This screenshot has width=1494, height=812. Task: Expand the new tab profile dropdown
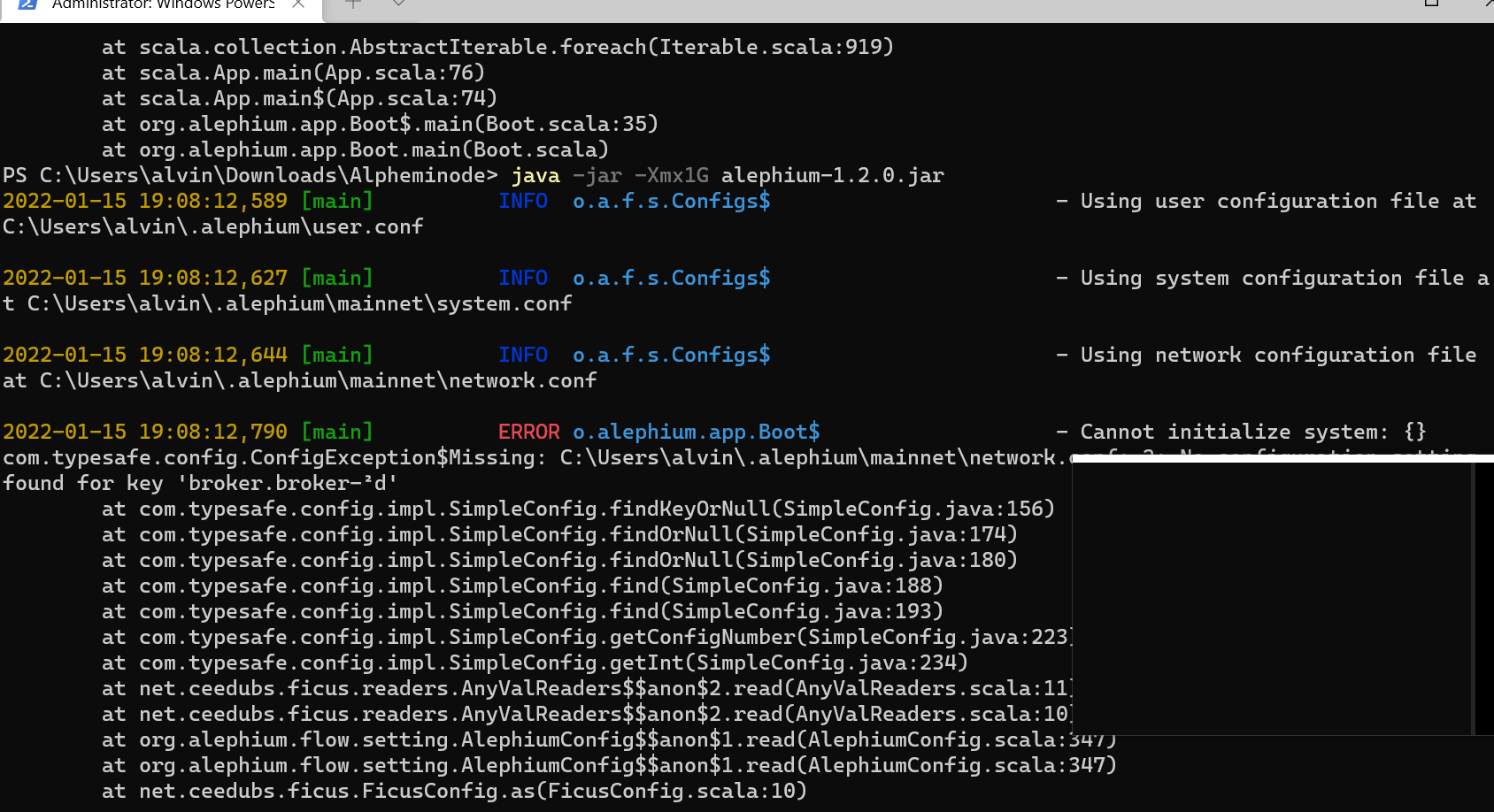399,4
